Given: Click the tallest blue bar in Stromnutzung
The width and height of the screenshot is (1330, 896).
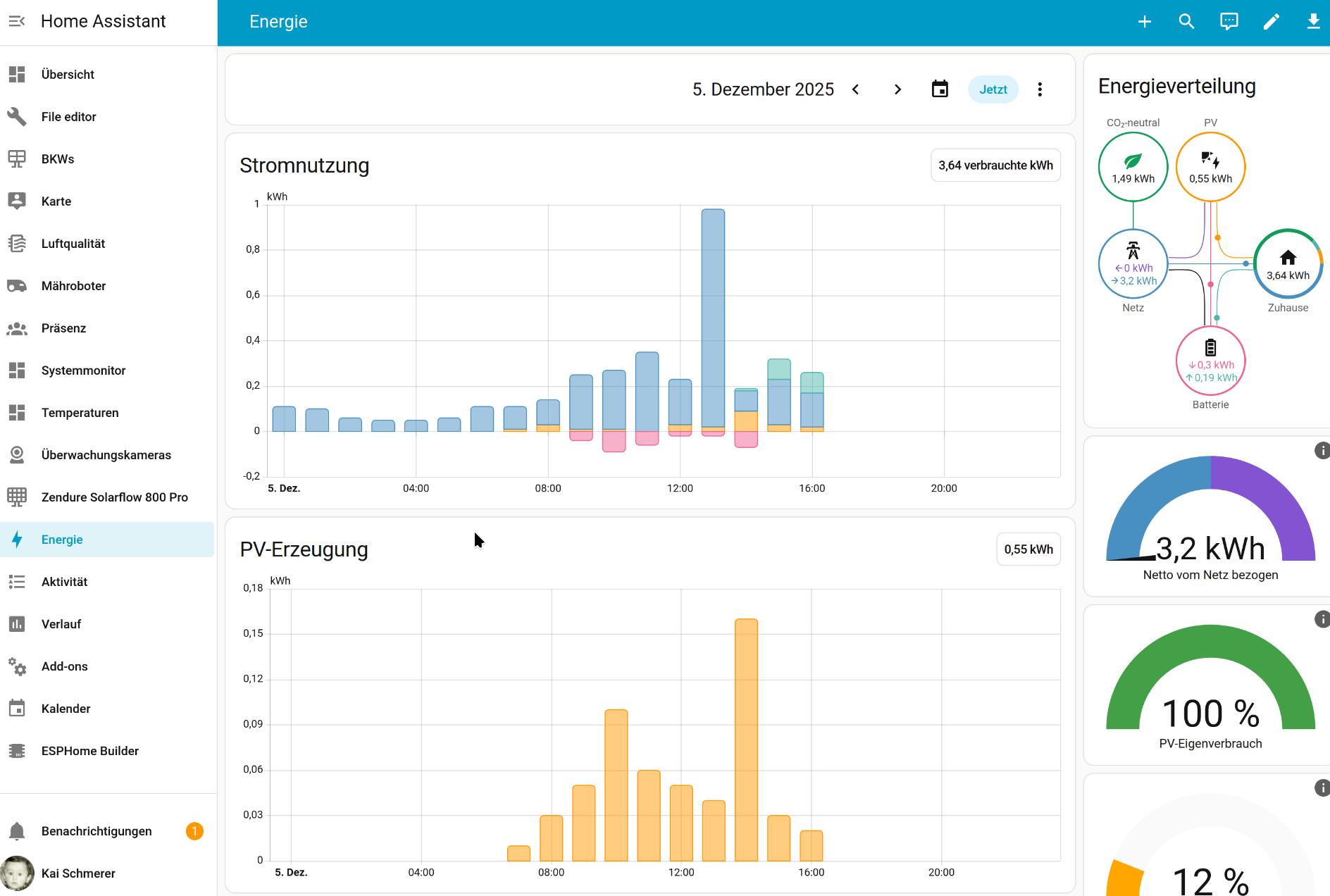Looking at the screenshot, I should point(713,317).
